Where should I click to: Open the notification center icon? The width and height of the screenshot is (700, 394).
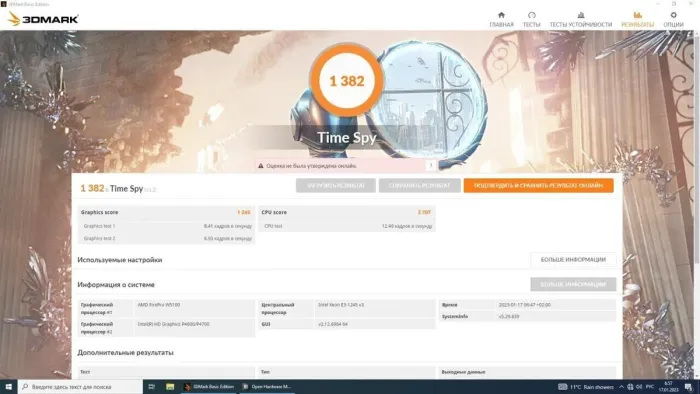[689, 387]
